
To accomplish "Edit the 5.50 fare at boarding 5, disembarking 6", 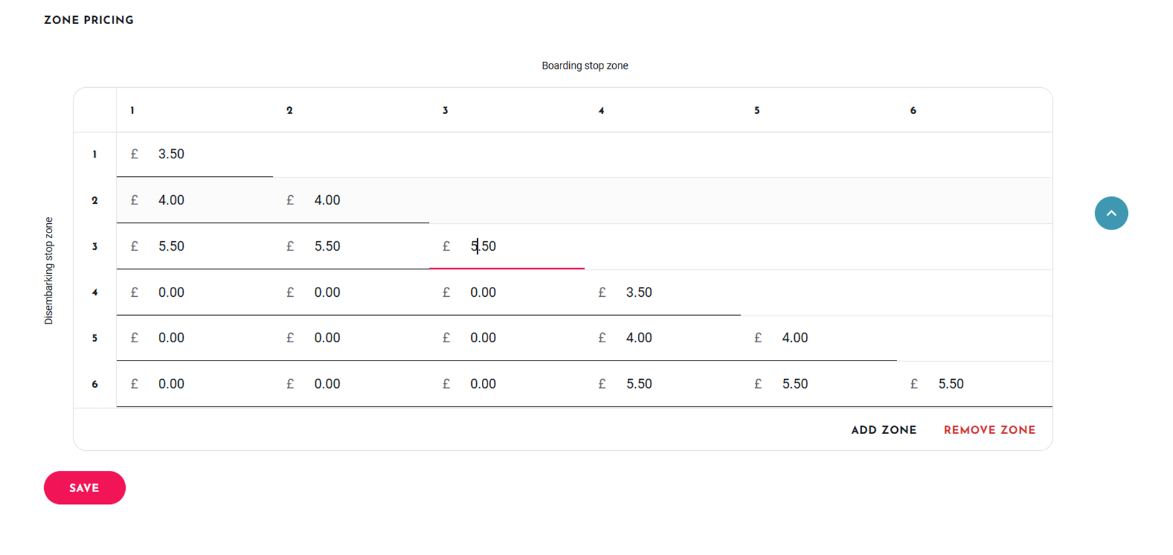I will point(818,384).
